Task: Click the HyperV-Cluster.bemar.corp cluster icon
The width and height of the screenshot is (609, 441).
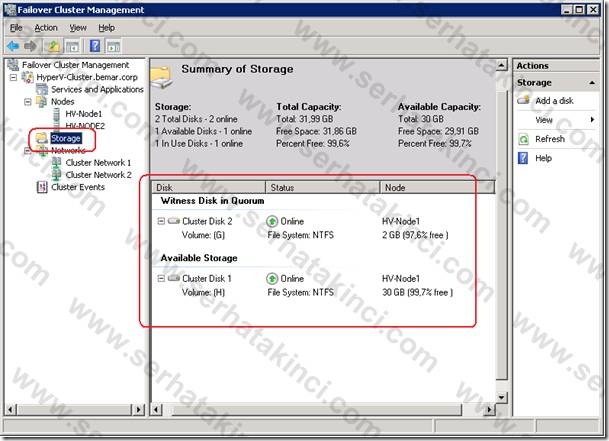Action: coord(28,77)
